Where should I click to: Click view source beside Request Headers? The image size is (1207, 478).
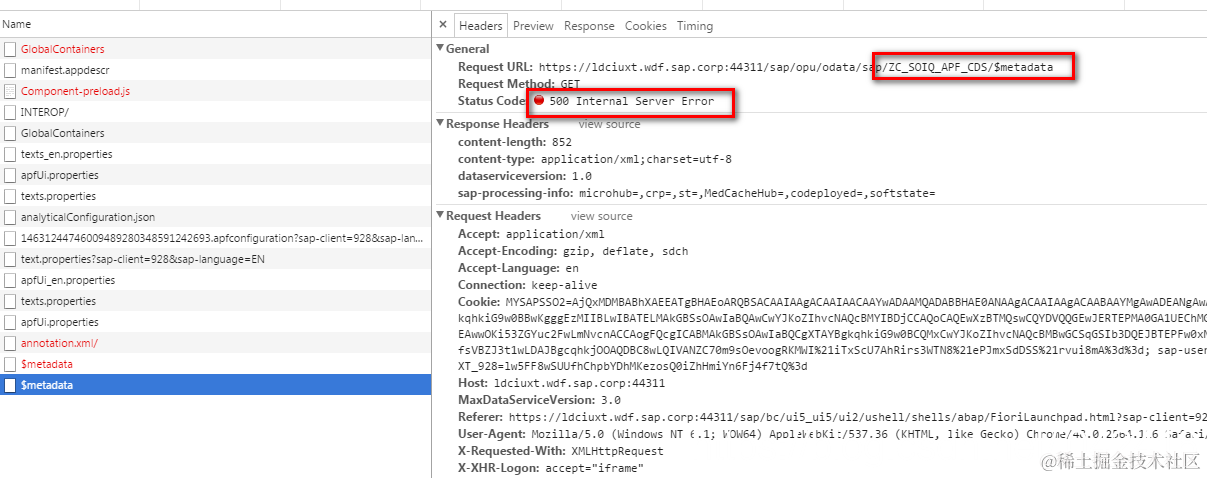click(601, 216)
